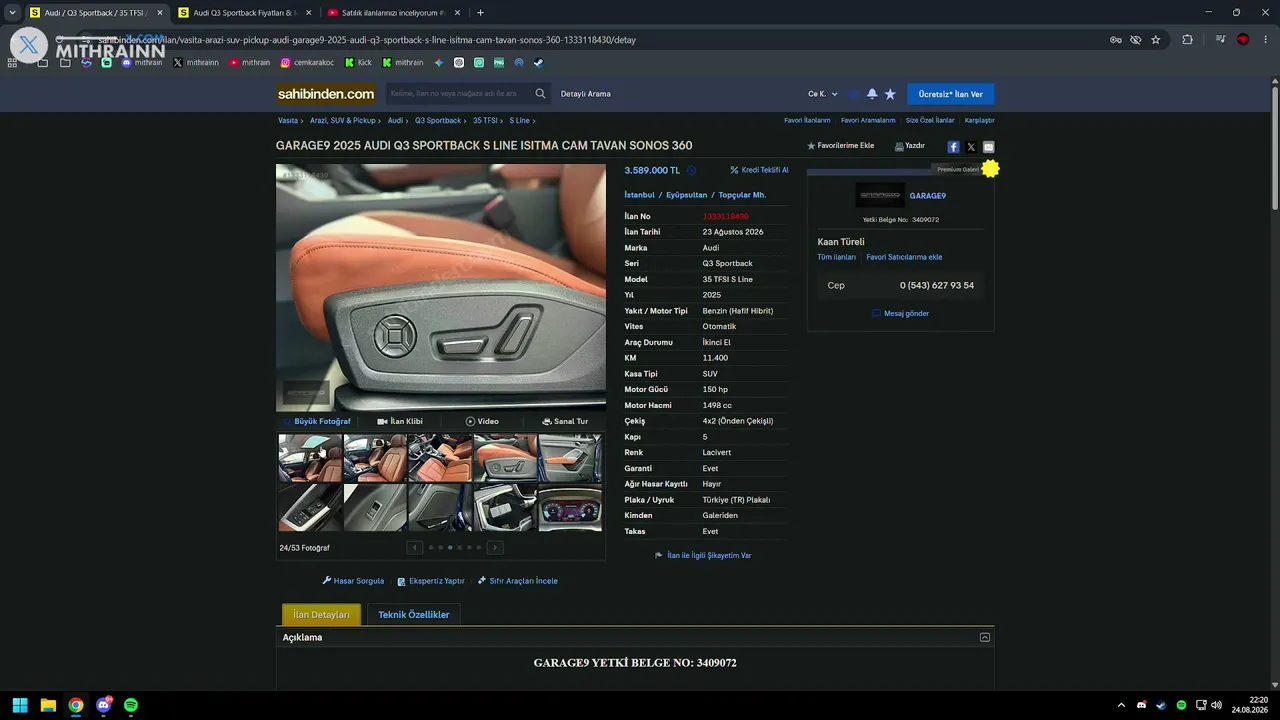The image size is (1280, 720).
Task: Open the Video view of the listing
Action: (482, 422)
